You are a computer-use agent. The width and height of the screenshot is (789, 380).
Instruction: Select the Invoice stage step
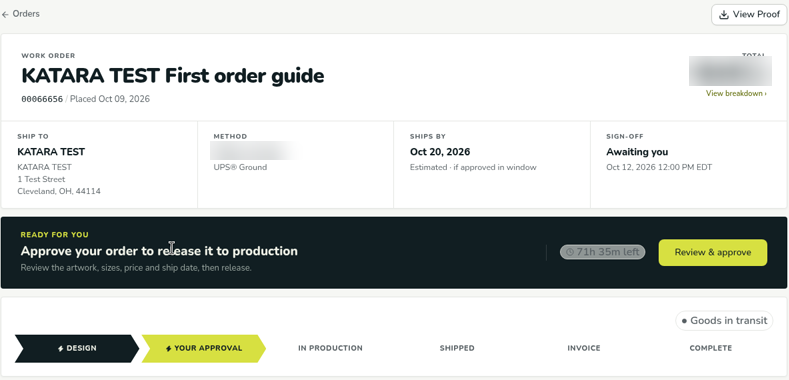[x=584, y=348]
